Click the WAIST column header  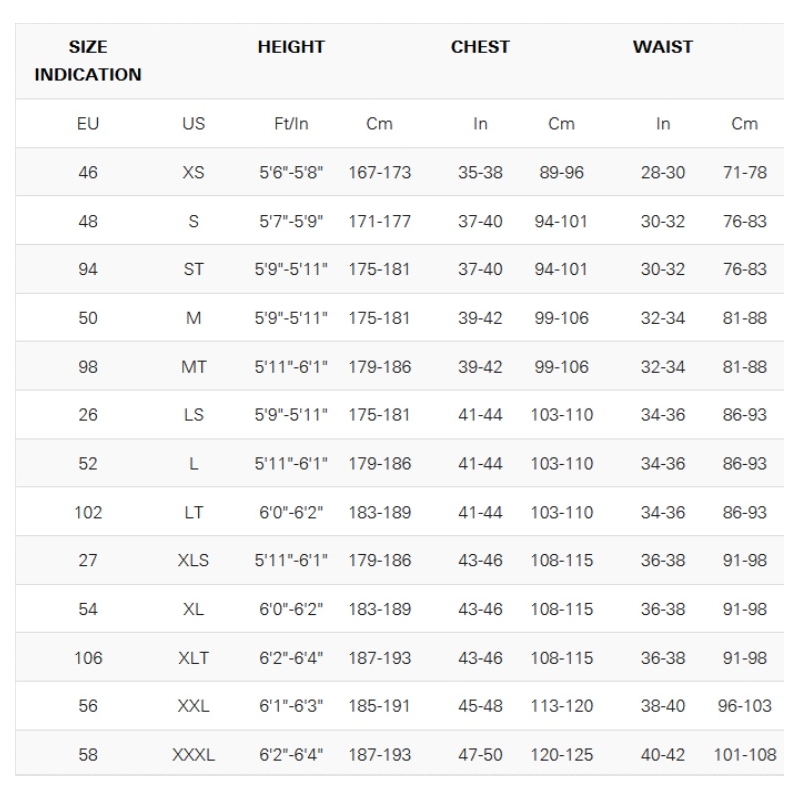click(663, 47)
